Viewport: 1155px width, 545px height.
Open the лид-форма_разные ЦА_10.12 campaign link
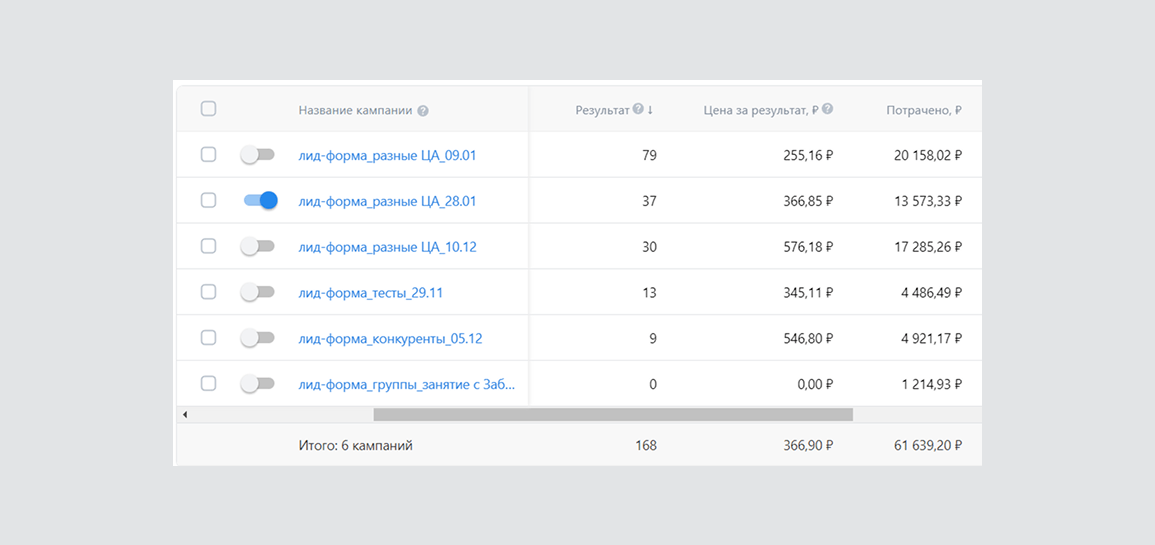click(387, 246)
